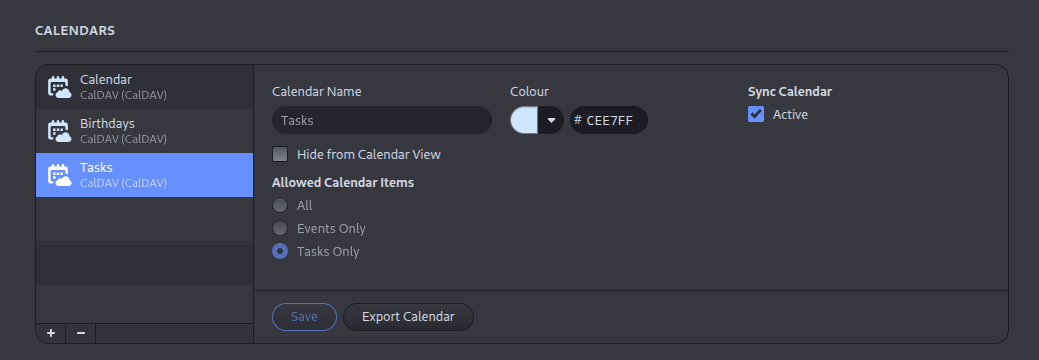
Task: Open the colour picker dropdown arrow
Action: (x=551, y=120)
